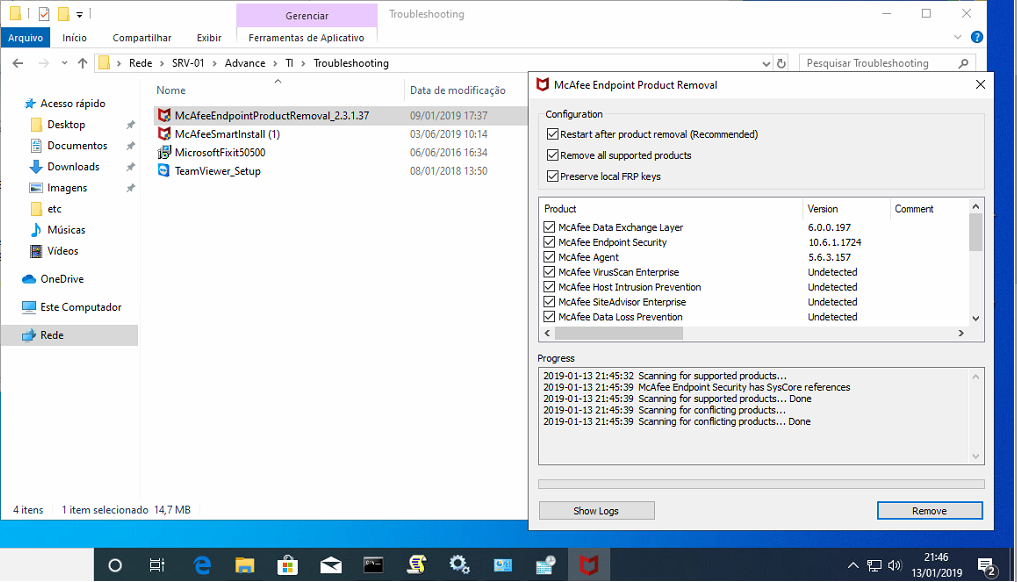
Task: Uncheck McAfee Host Intrusion Prevention
Action: 549,287
